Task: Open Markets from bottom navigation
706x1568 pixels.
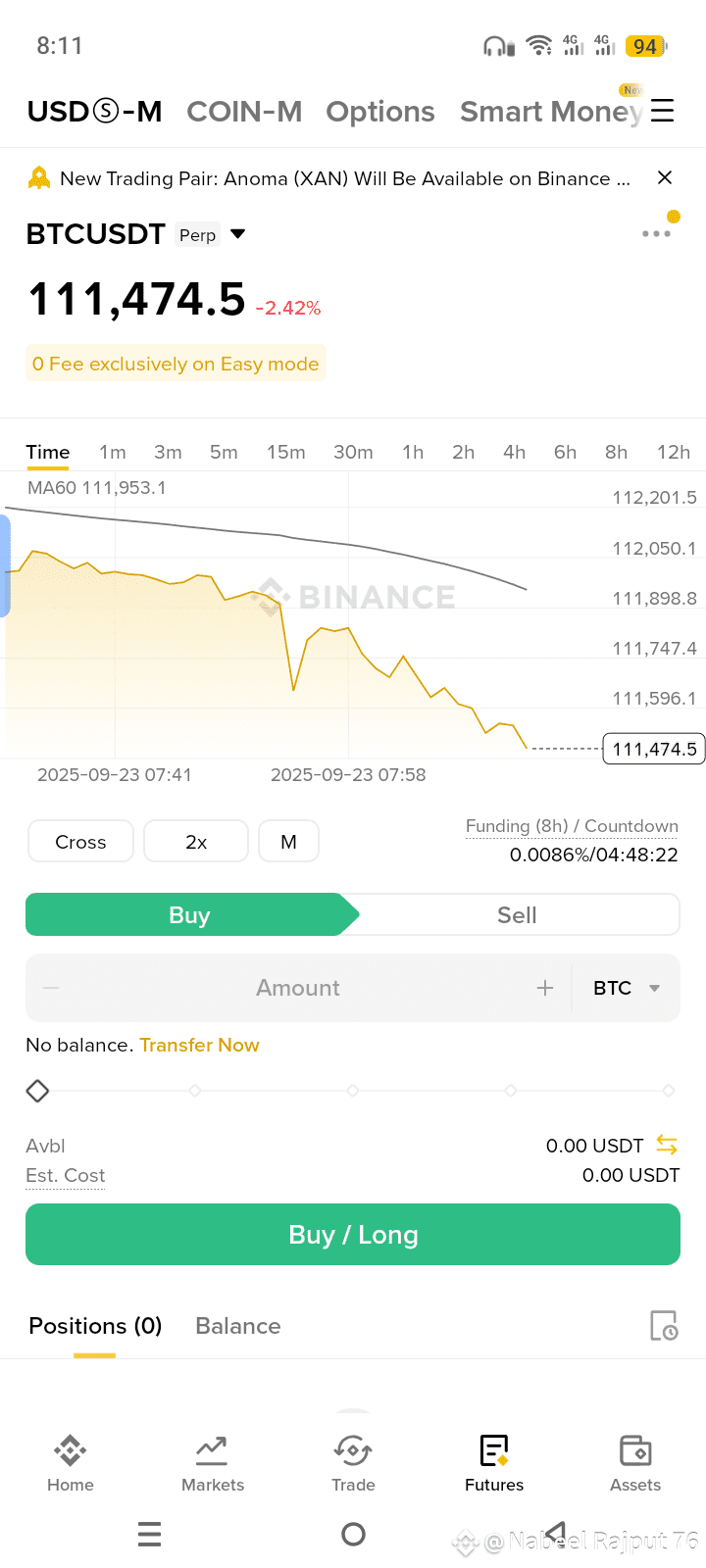Action: 213,1463
